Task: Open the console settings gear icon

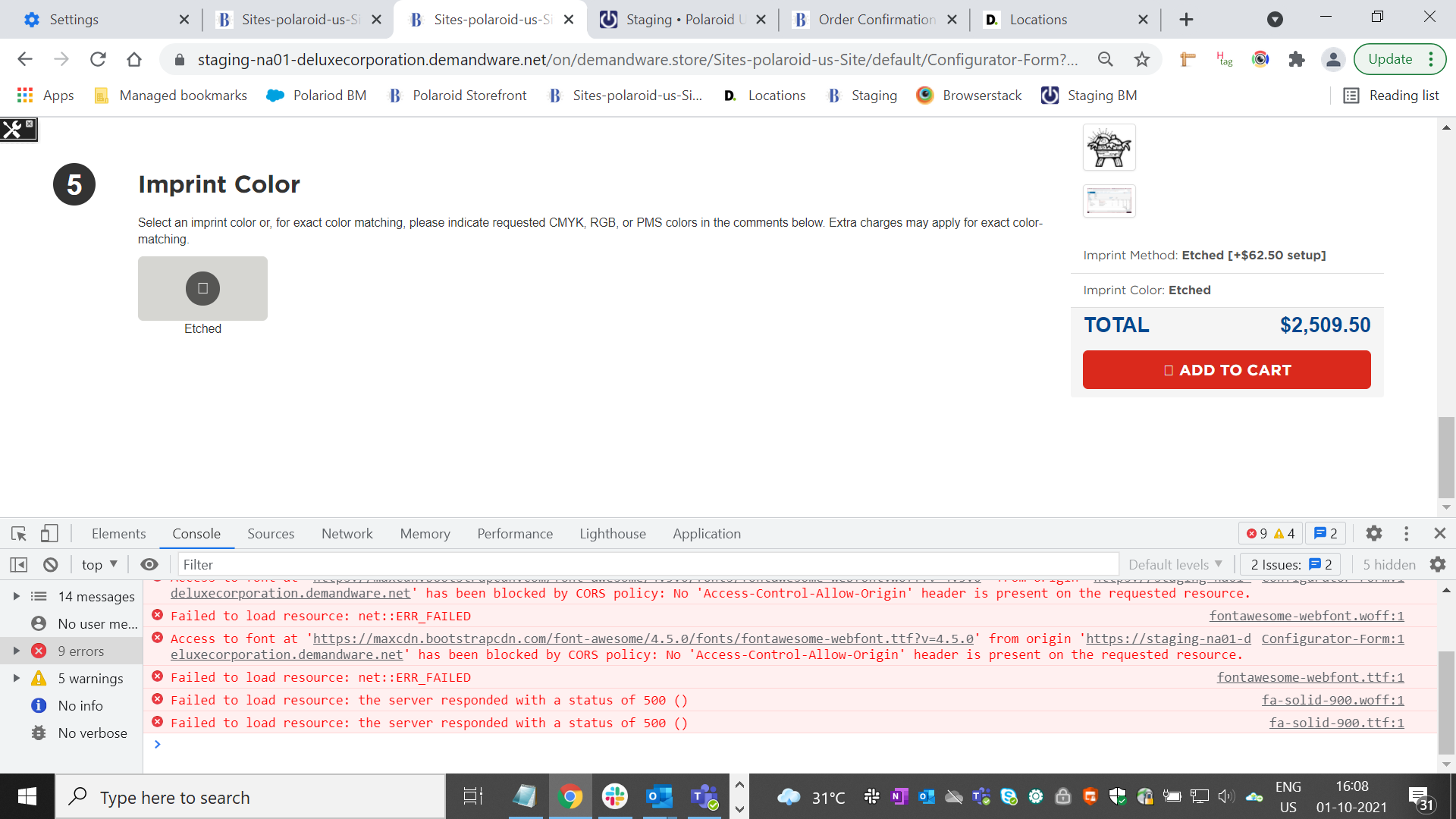Action: click(1437, 565)
